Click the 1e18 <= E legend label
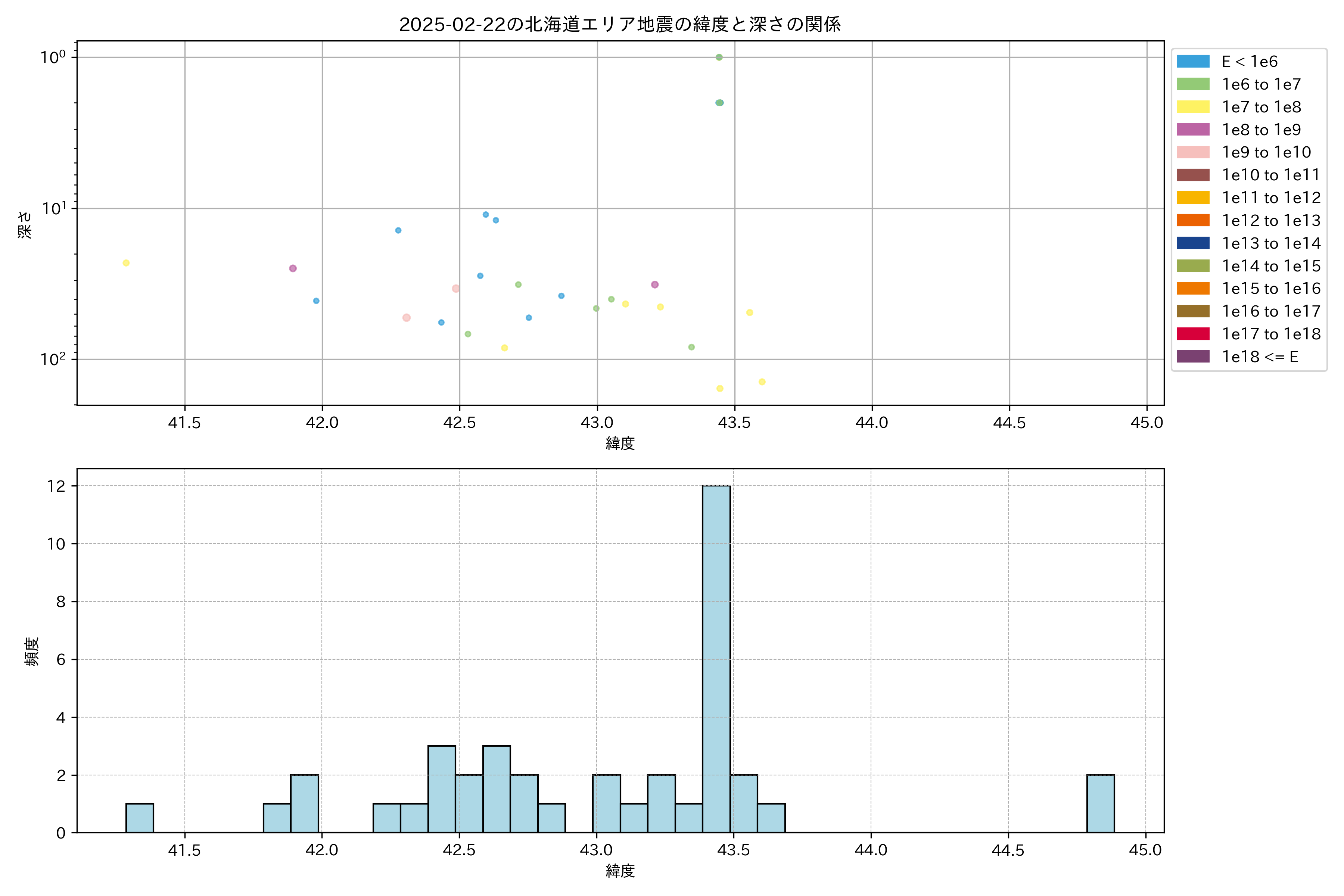This screenshot has height=896, width=1344. tap(1260, 357)
